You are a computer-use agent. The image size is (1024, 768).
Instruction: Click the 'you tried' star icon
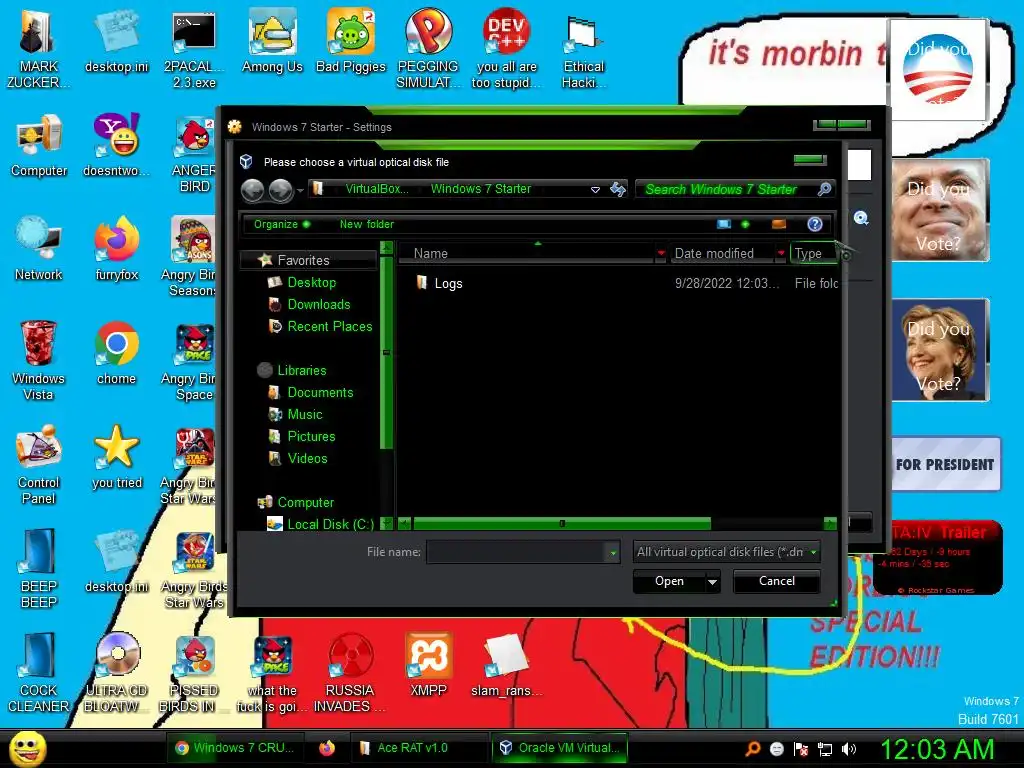(x=116, y=458)
